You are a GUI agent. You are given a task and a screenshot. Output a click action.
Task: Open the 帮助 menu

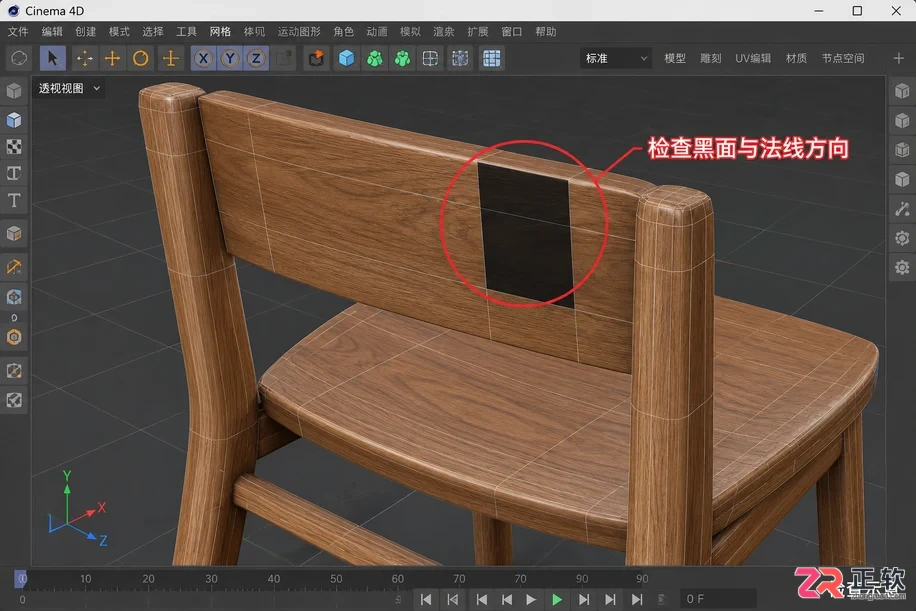pos(546,32)
